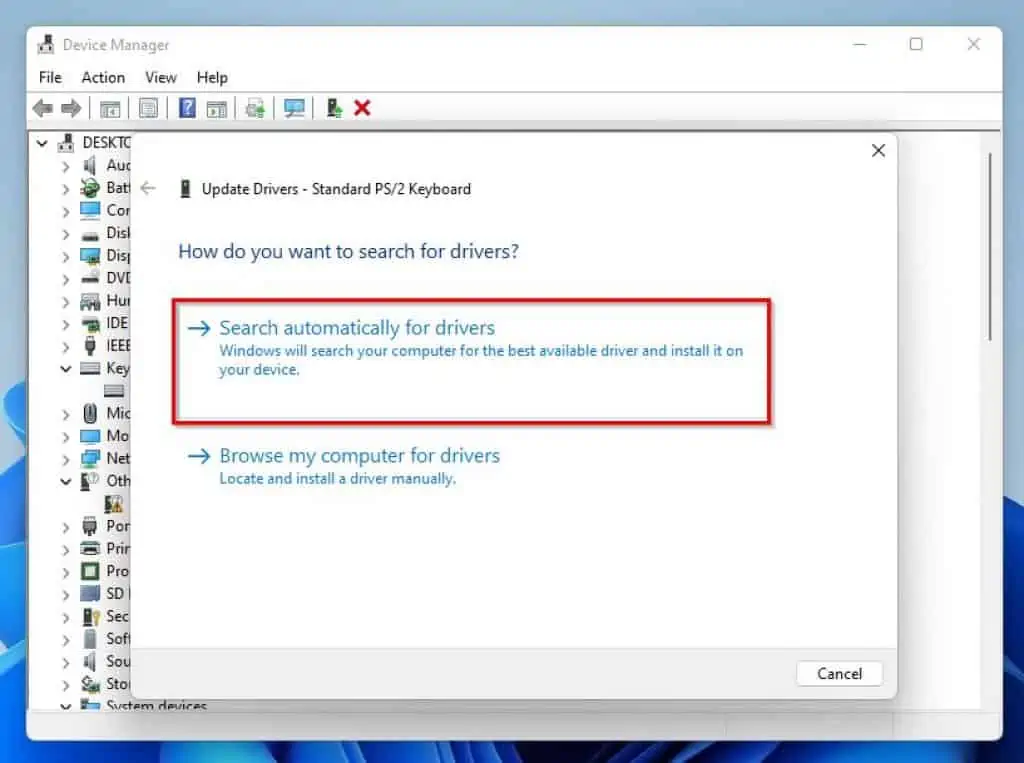Screen dimensions: 1024x763
Task: Click the Device Manager vertical scrollbar
Action: (990, 247)
